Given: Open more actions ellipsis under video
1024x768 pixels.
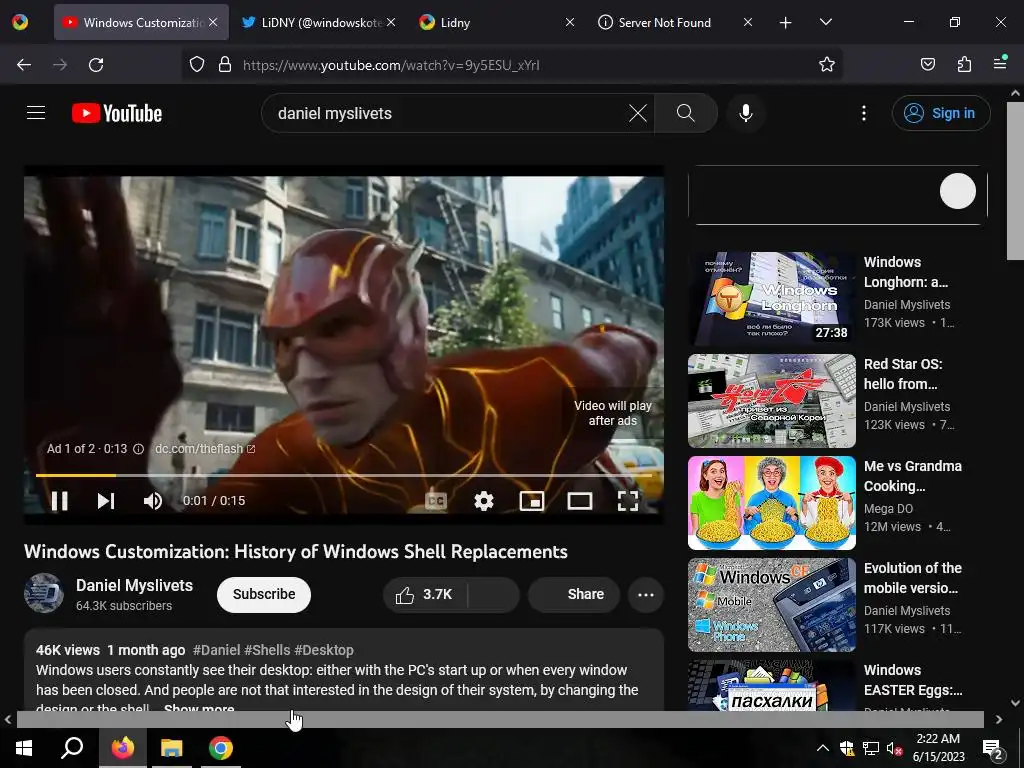Looking at the screenshot, I should 646,594.
